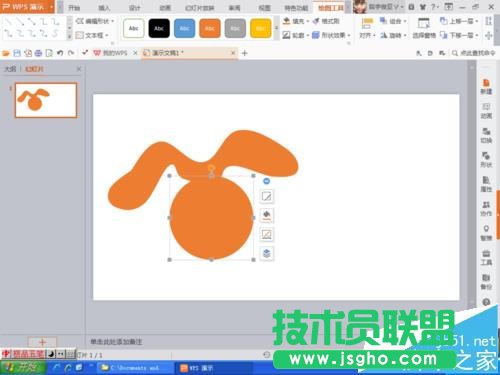Click the Save icon in quick toolbar
The image size is (500, 375).
coord(17,53)
